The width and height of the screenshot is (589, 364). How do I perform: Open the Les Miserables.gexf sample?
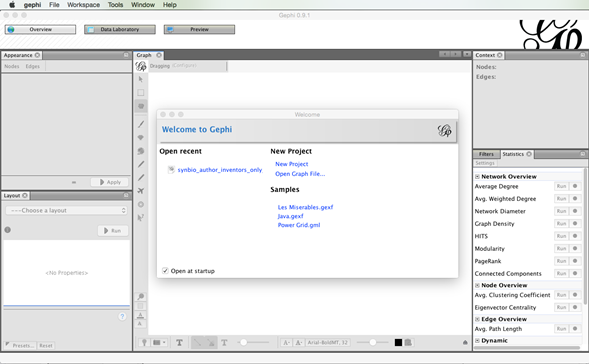tap(305, 207)
